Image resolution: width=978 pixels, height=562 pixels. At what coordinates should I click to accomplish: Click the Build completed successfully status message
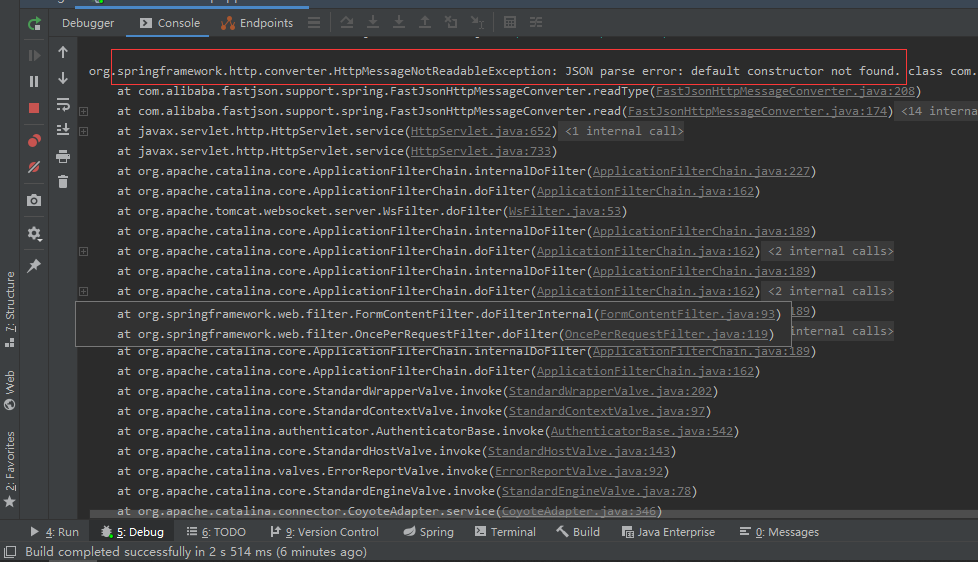tap(196, 552)
